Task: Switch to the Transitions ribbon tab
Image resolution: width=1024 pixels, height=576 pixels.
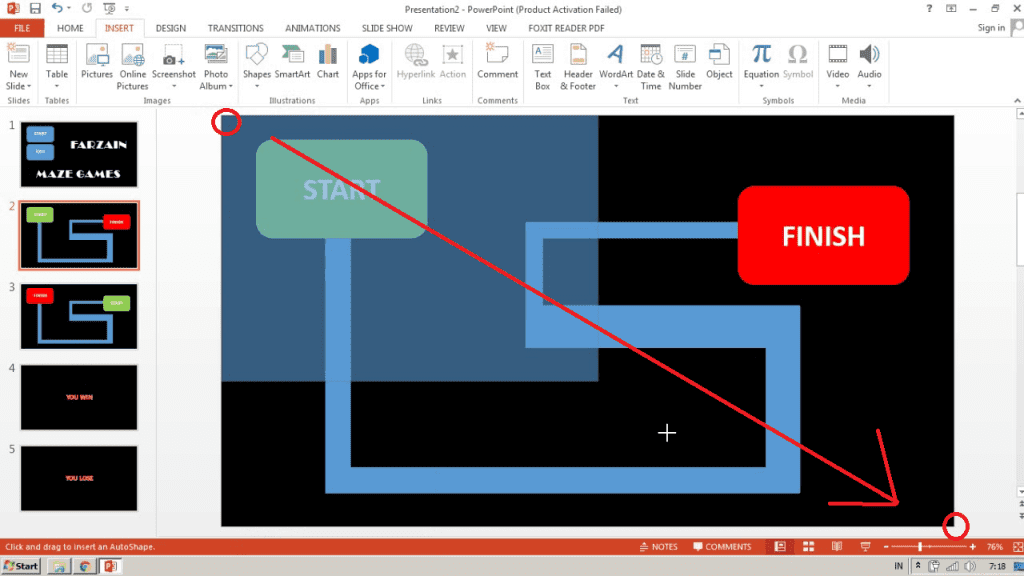Action: 236,28
